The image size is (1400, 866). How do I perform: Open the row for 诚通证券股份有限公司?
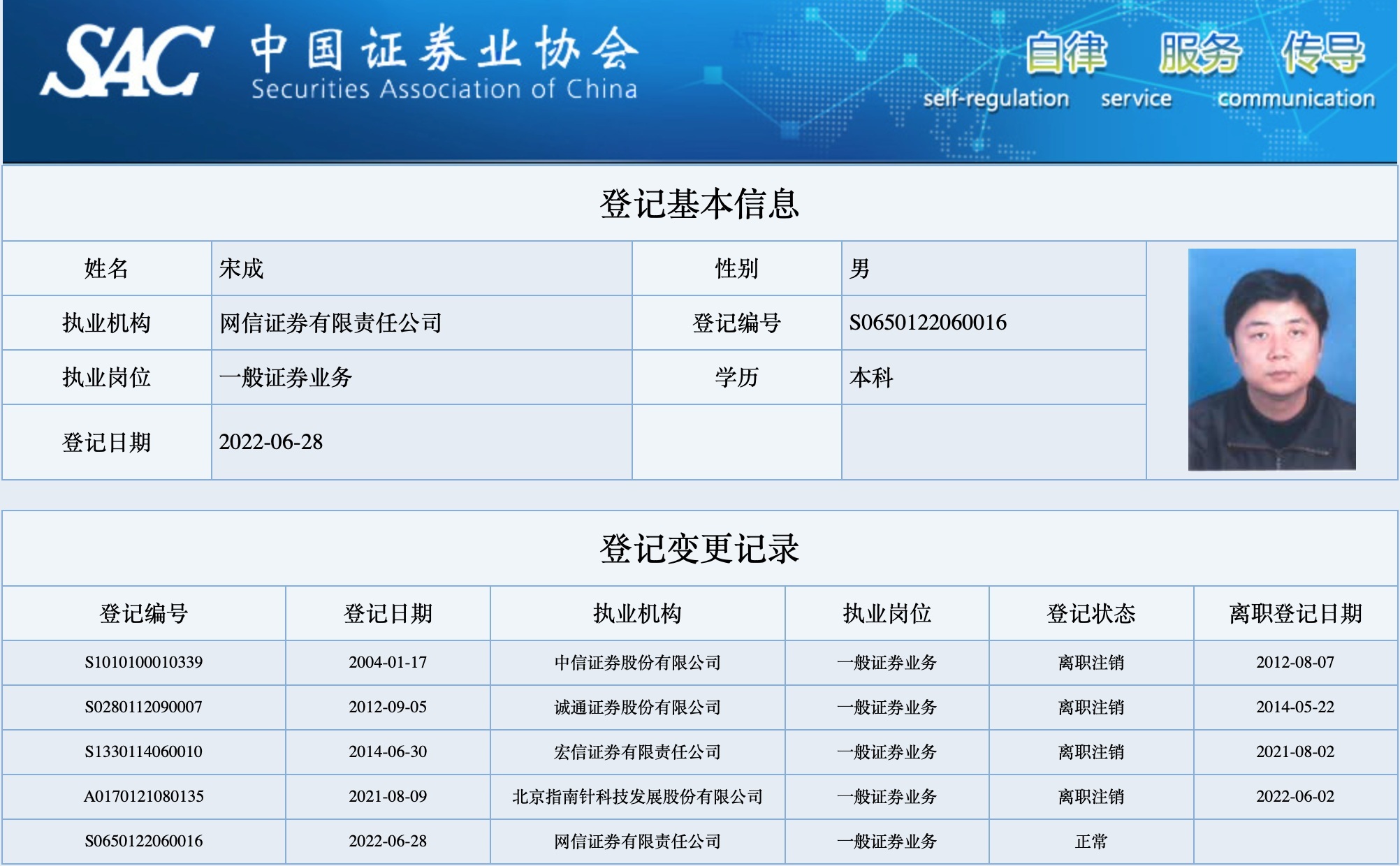[x=636, y=708]
